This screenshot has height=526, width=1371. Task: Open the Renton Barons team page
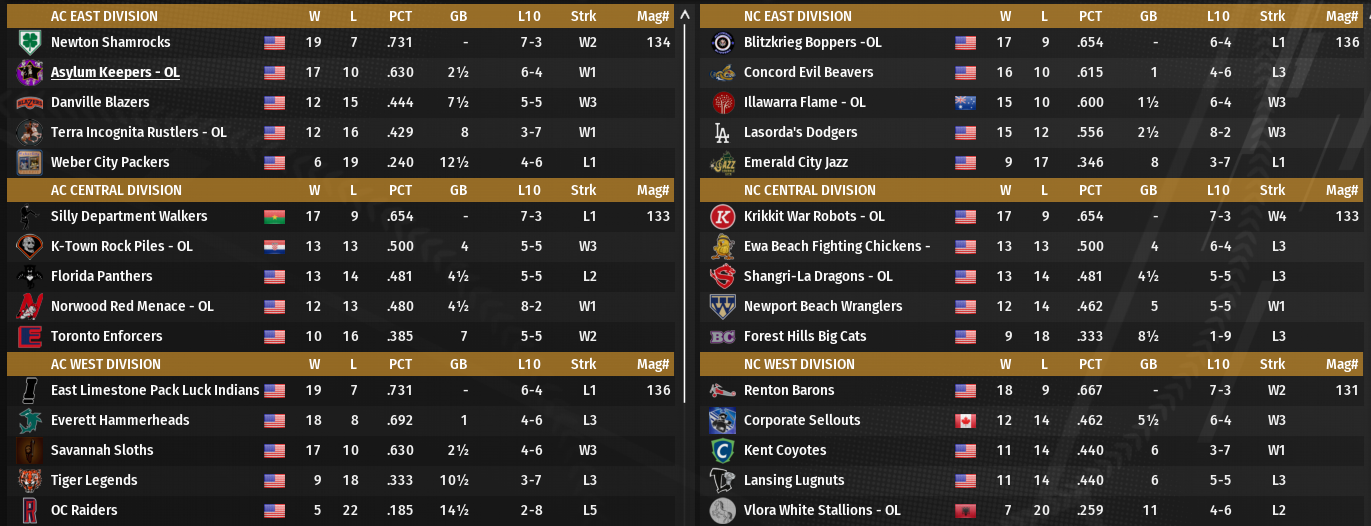tap(788, 390)
